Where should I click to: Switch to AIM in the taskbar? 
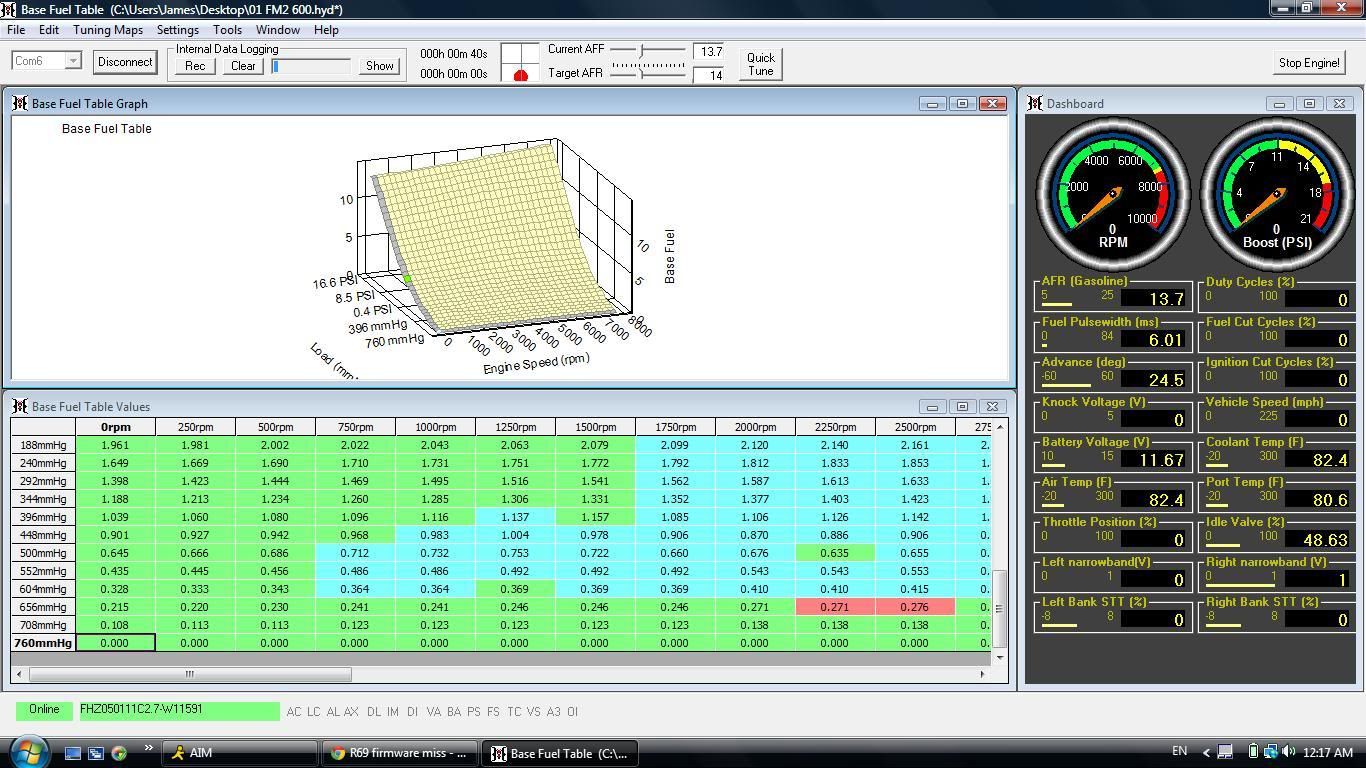click(x=240, y=753)
